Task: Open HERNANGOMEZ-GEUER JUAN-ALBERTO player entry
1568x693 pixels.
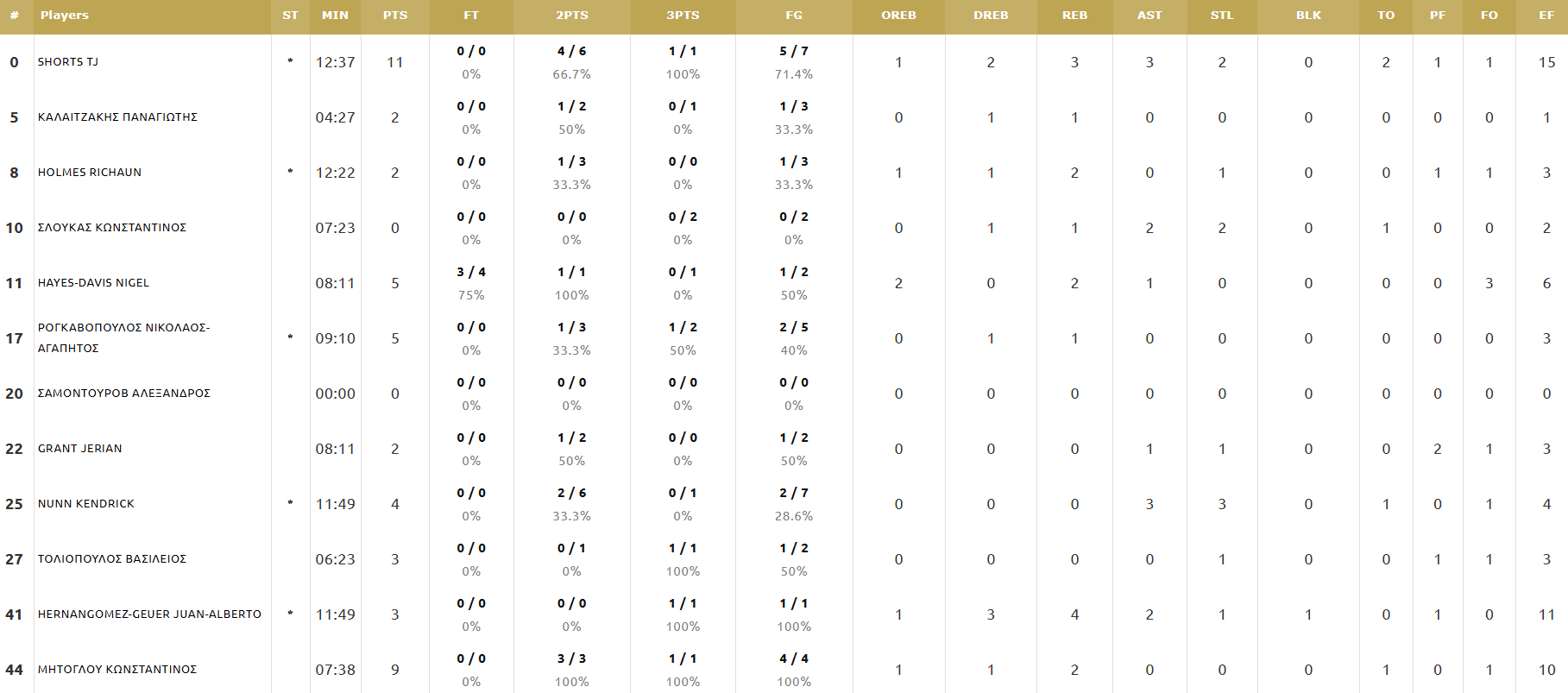Action: pyautogui.click(x=149, y=614)
